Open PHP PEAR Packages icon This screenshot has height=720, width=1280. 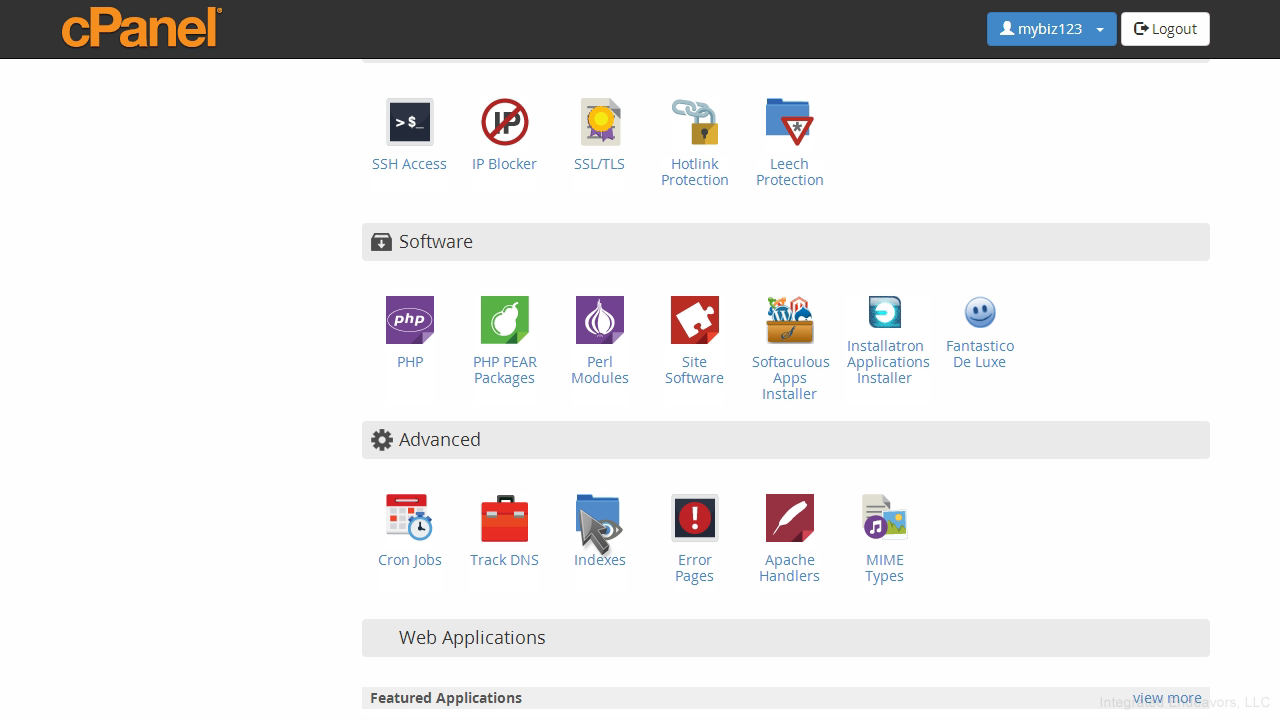point(504,321)
